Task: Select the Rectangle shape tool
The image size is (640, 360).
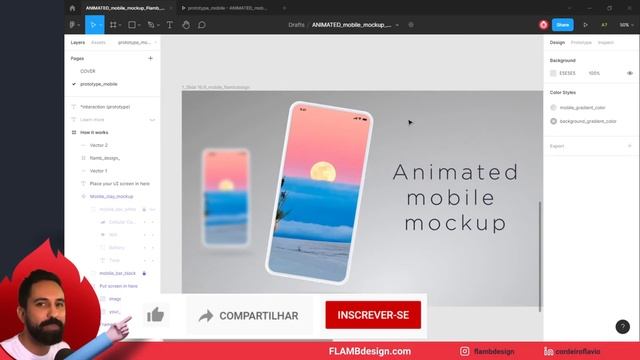Action: point(132,25)
